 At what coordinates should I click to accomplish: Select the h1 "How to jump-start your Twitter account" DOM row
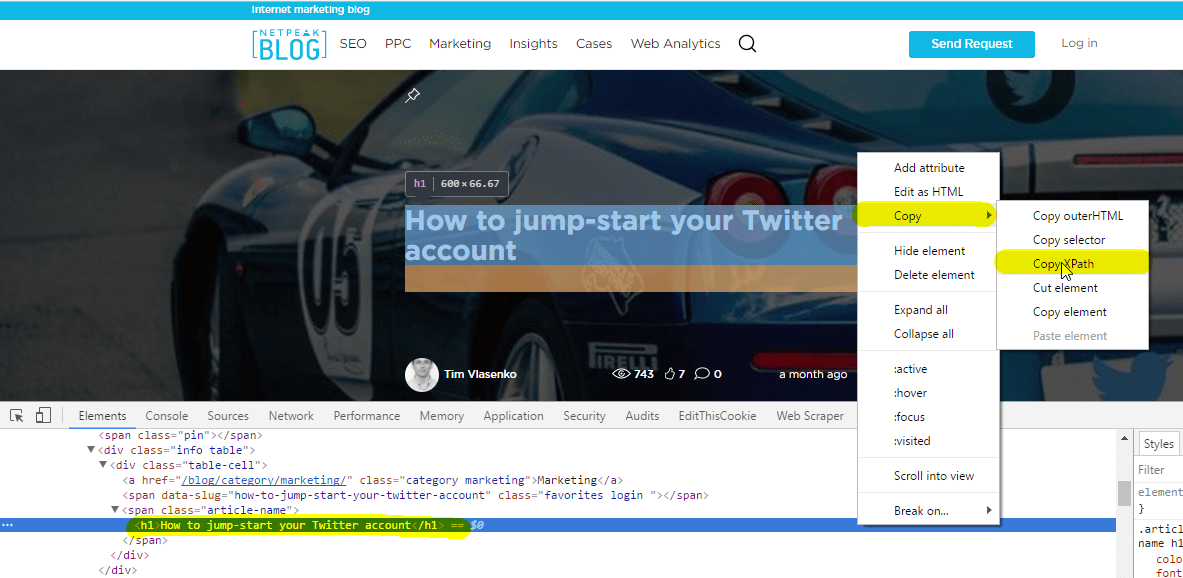click(x=558, y=525)
